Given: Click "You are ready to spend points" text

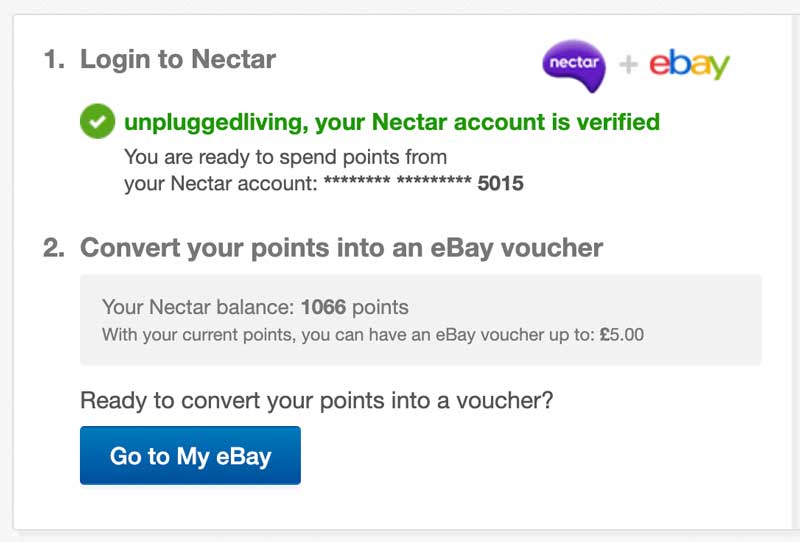Looking at the screenshot, I should pyautogui.click(x=285, y=157).
